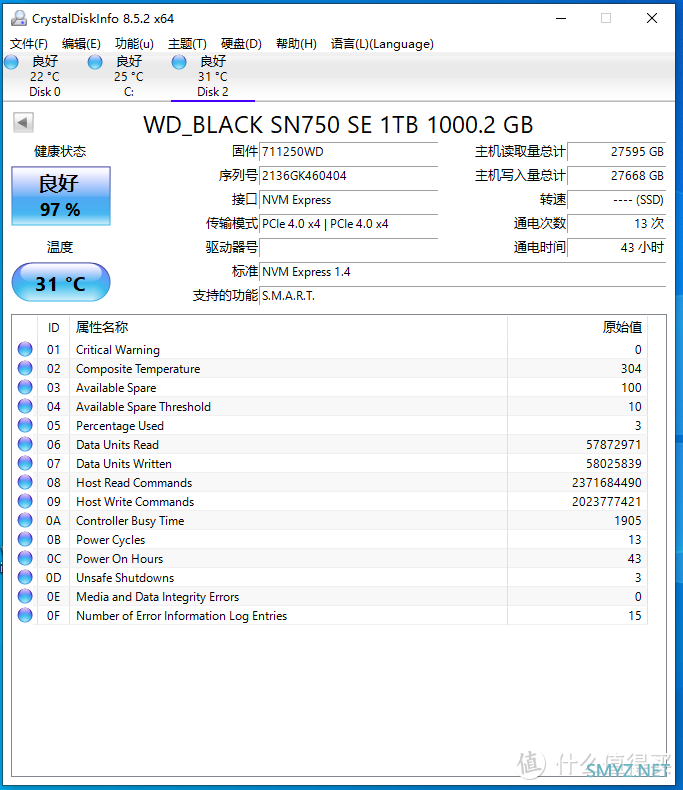
Task: Click status circle of Power Cycles row
Action: [25, 539]
